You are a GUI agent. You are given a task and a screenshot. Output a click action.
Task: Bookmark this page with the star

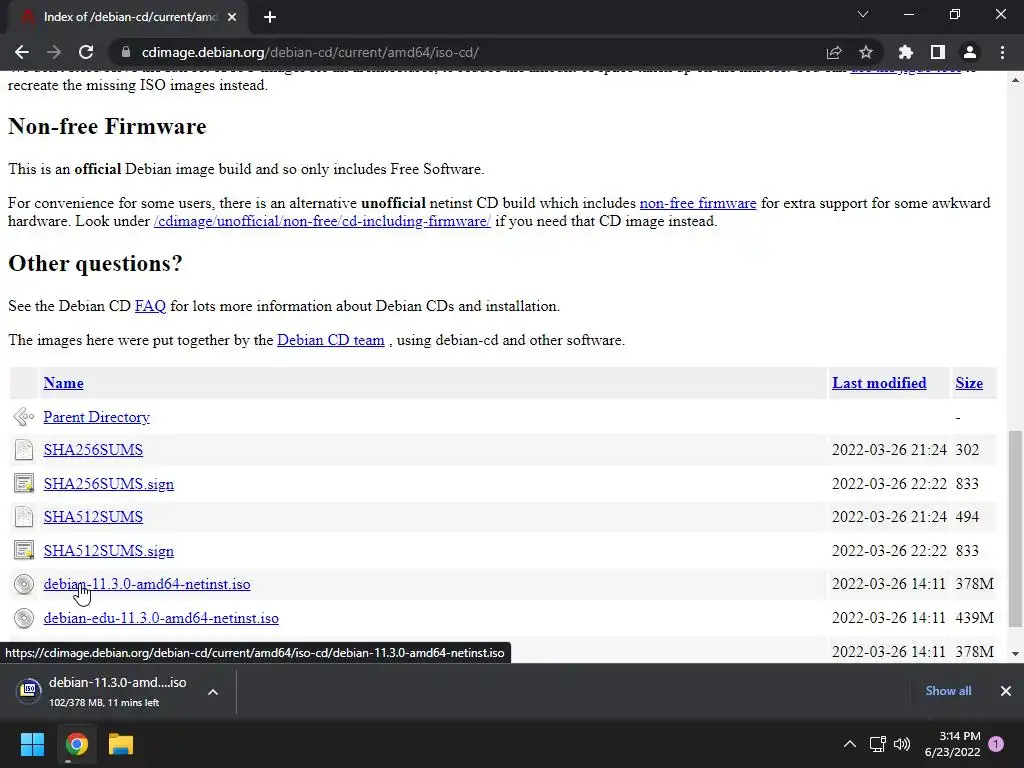click(866, 52)
